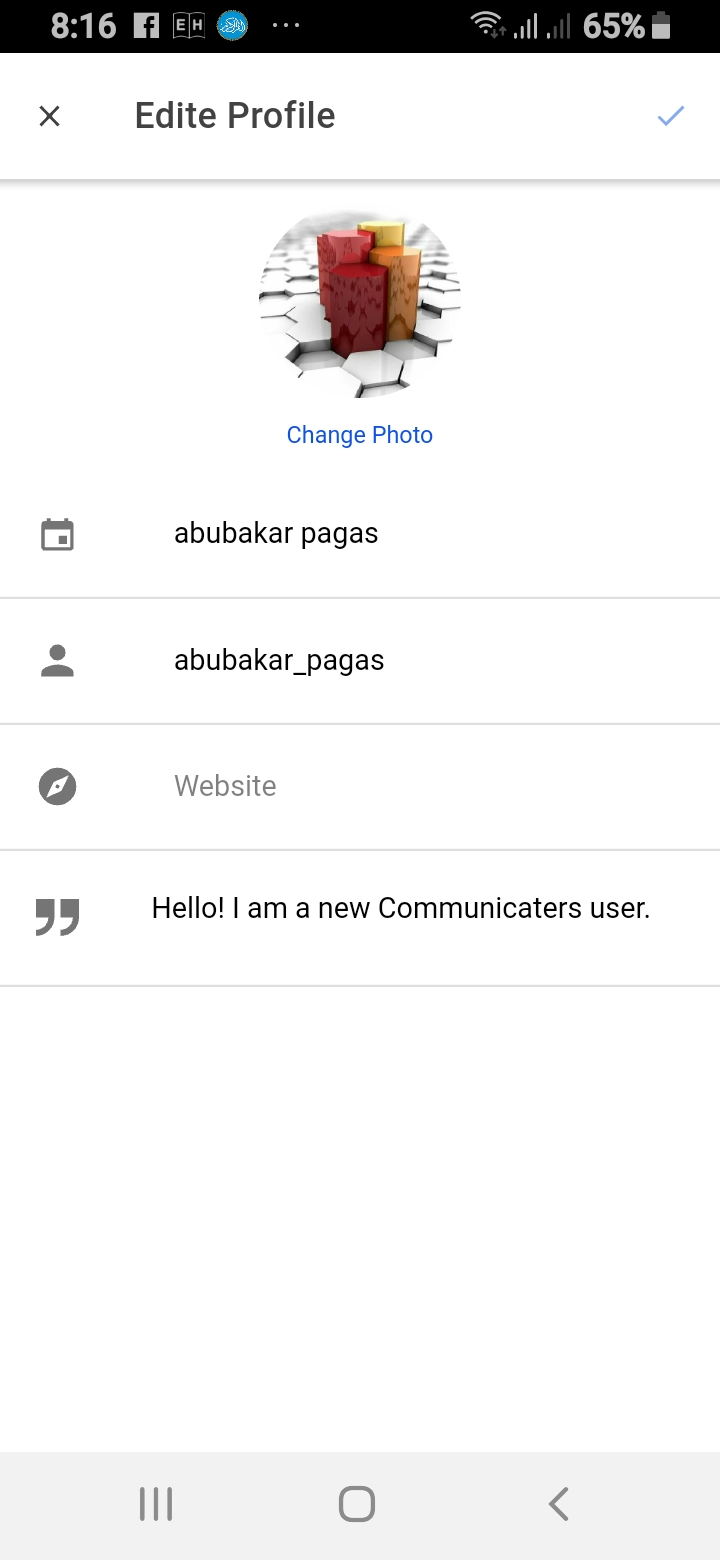Tap the three-dot overflow in status bar
Viewport: 720px width, 1560px height.
(285, 26)
